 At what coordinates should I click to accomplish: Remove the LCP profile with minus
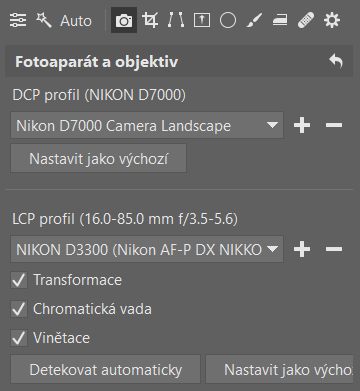pos(334,249)
